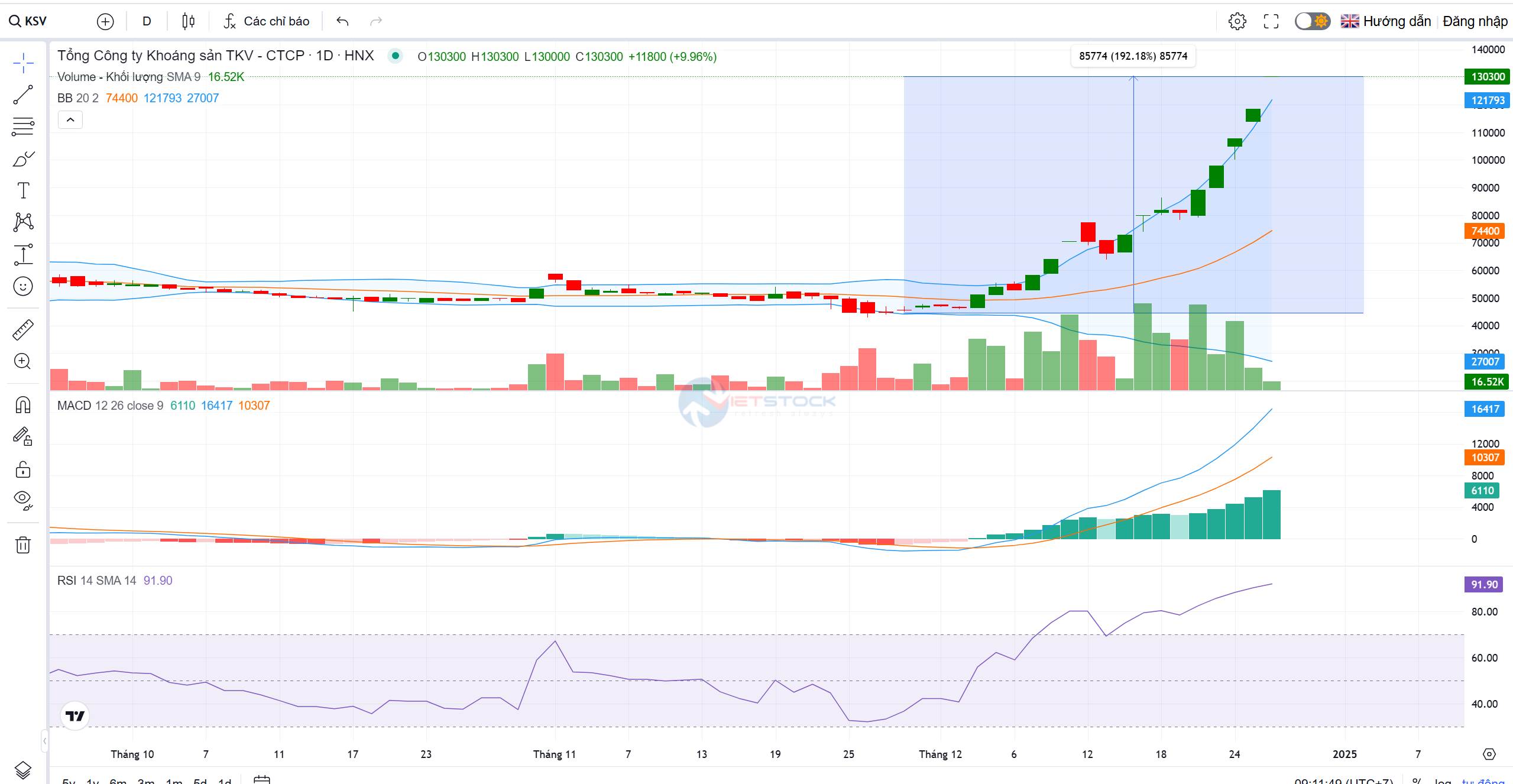Toggle magnet mode in left toolbar
The image size is (1513, 784).
pyautogui.click(x=23, y=405)
